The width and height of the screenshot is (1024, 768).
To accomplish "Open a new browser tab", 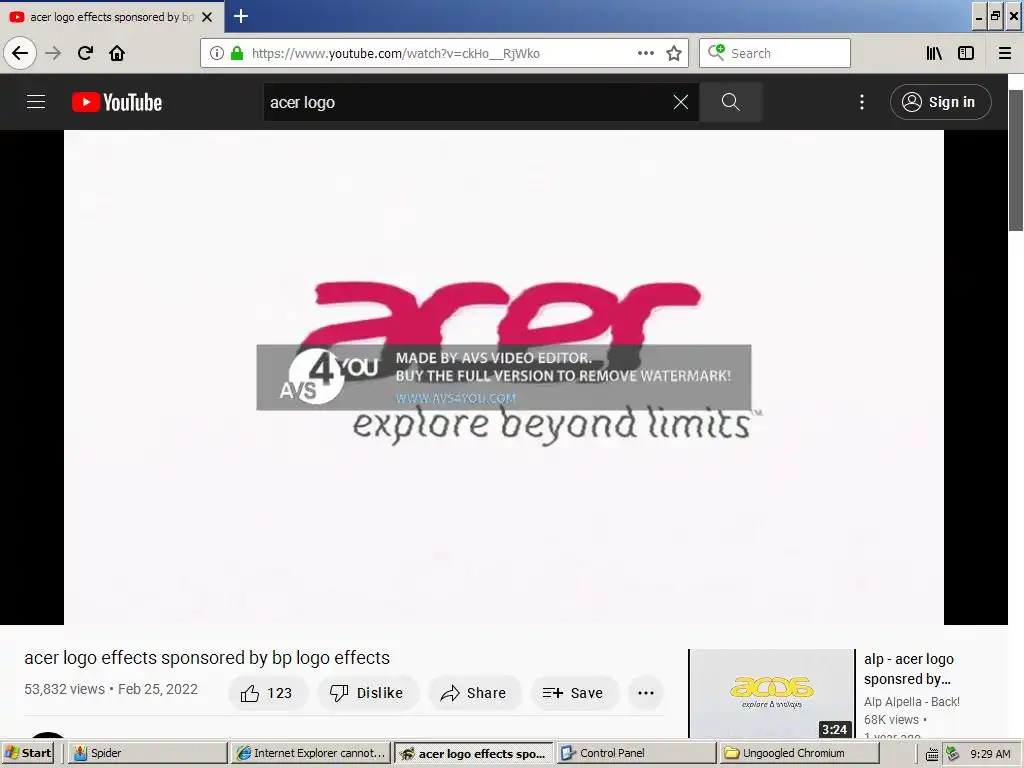I will 241,16.
